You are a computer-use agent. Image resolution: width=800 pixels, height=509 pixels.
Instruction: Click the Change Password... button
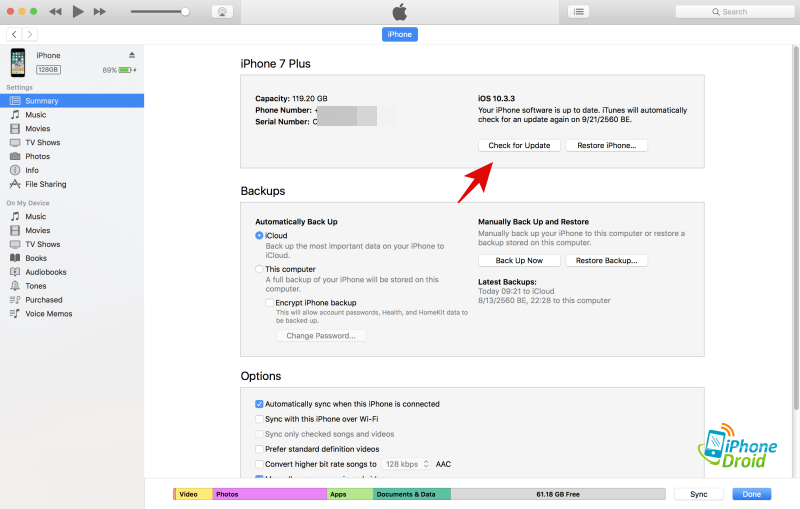coord(321,336)
